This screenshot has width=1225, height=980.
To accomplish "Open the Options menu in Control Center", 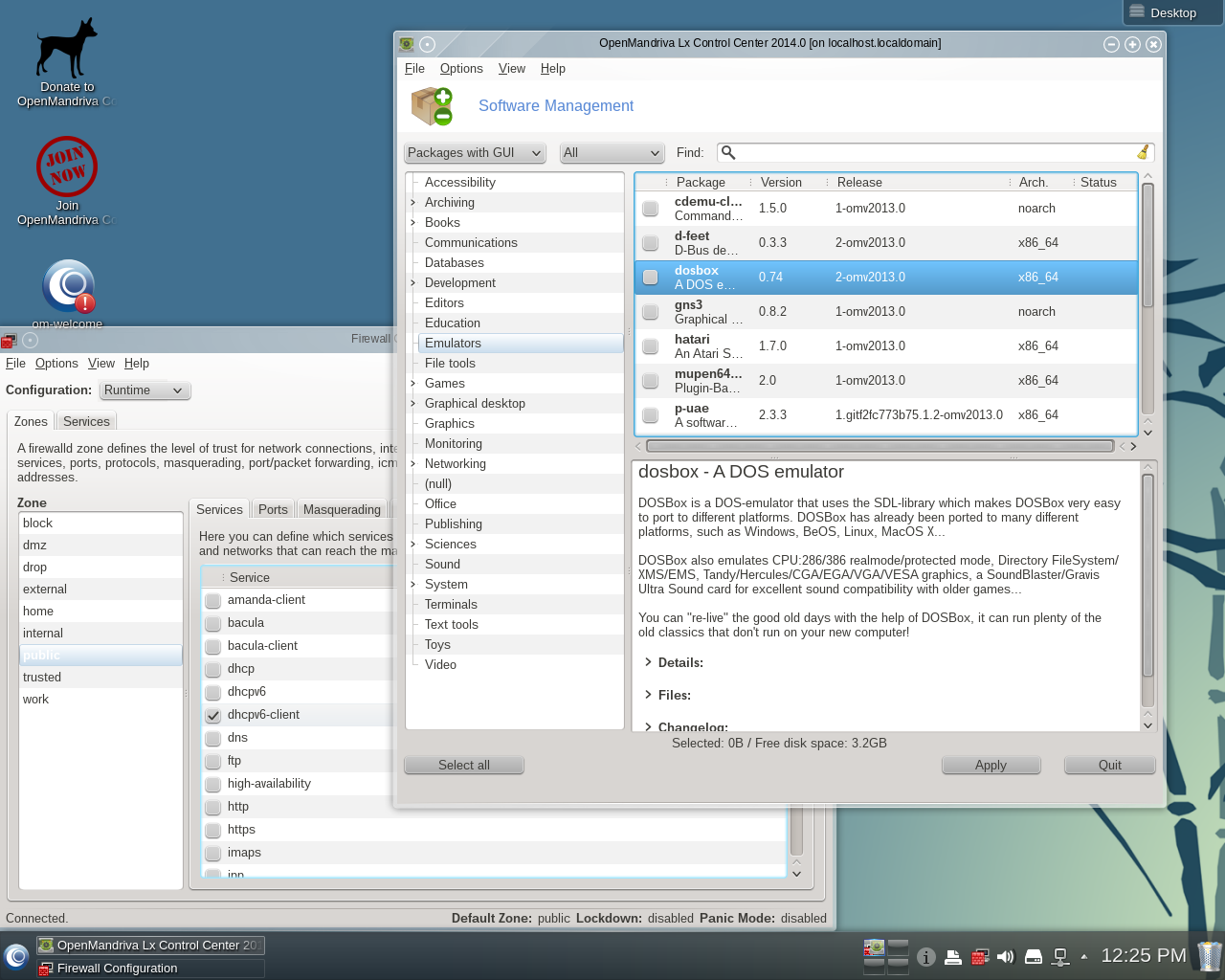I will [x=461, y=68].
